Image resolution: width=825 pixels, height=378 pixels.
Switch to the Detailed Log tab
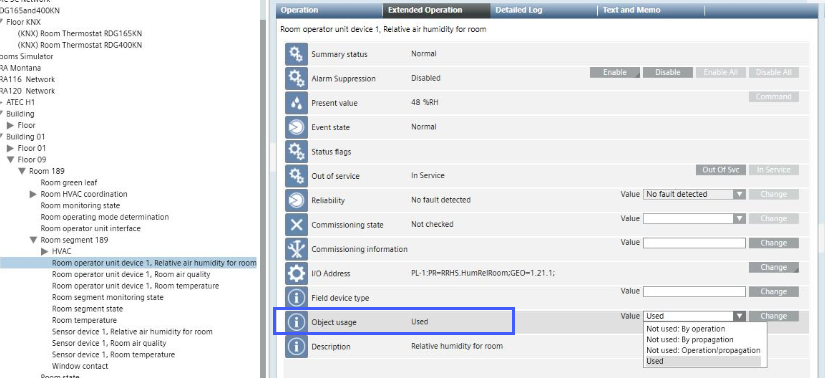click(x=519, y=10)
